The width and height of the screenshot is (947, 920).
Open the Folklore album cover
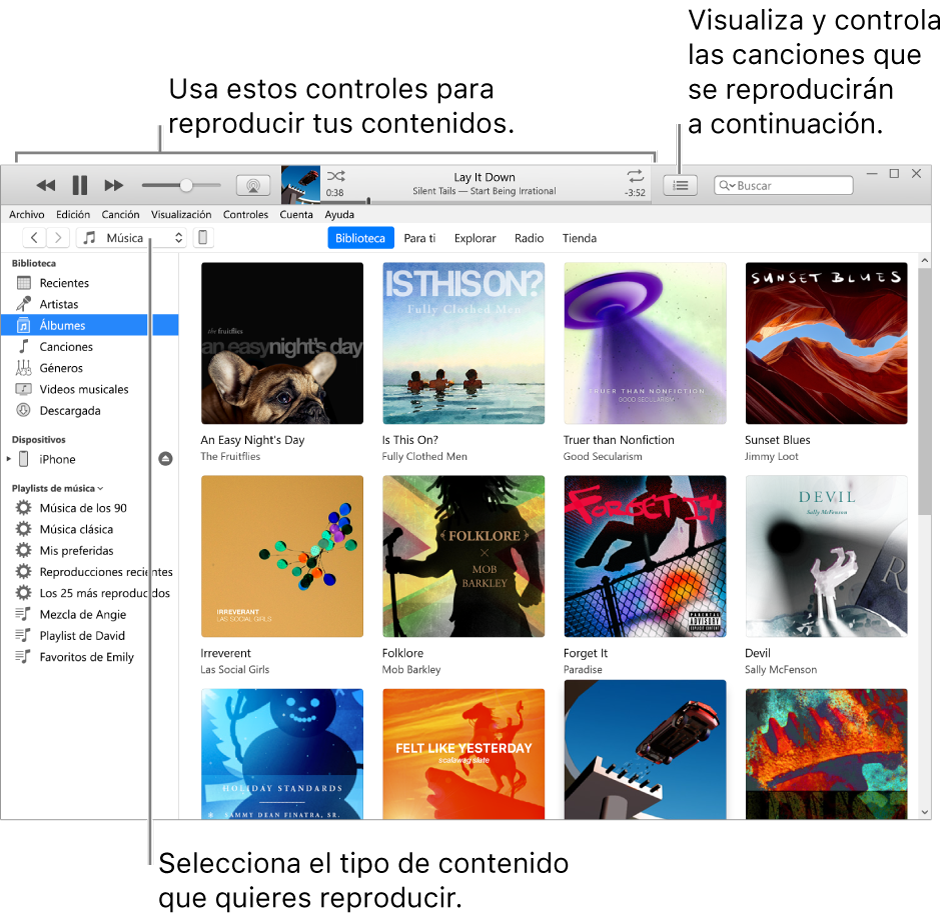464,556
